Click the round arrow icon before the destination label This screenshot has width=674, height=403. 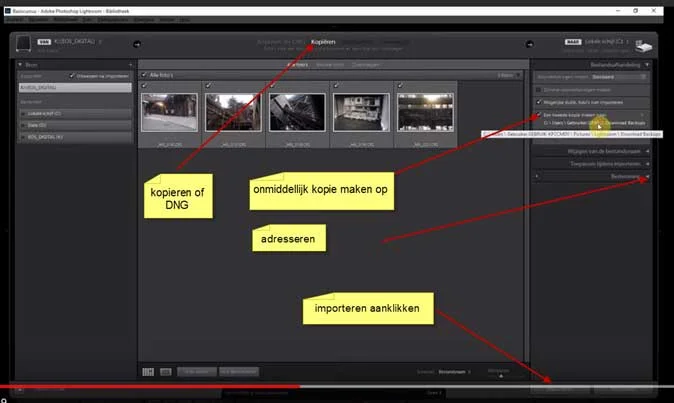(x=530, y=44)
